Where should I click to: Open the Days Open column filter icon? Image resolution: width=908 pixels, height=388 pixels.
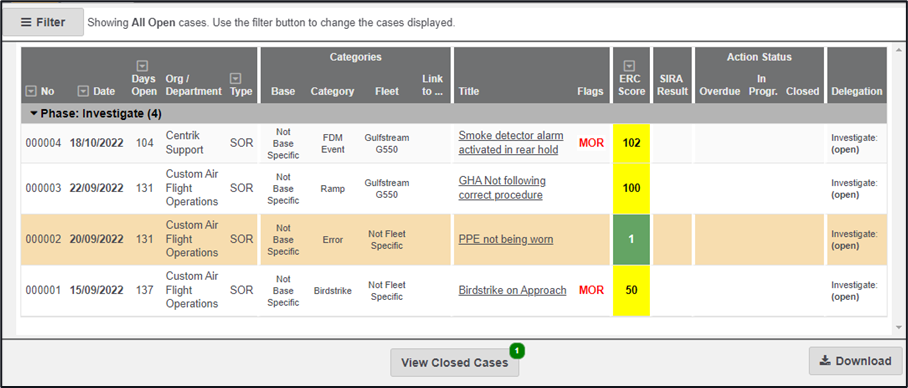click(141, 66)
